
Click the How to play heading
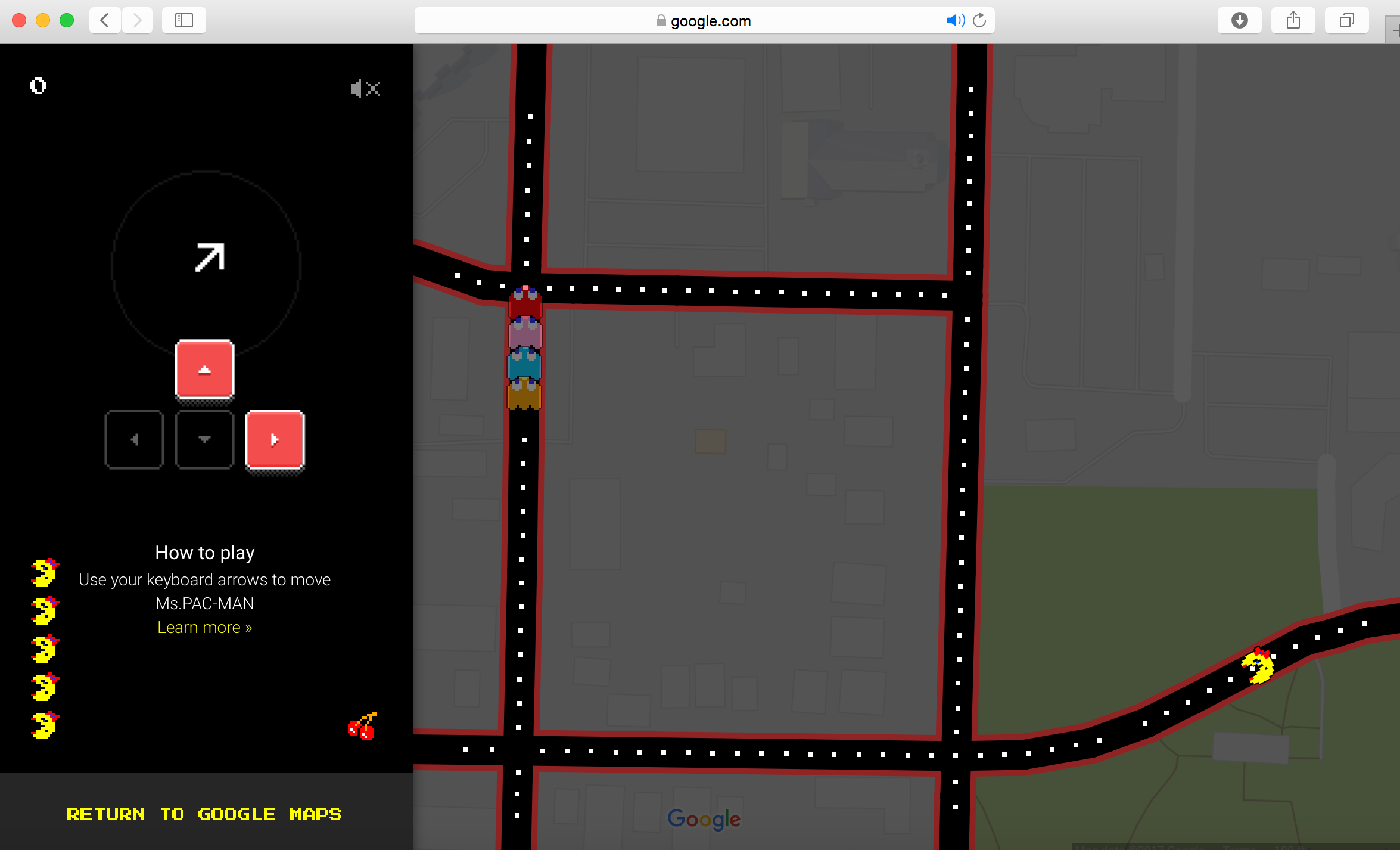(x=204, y=553)
